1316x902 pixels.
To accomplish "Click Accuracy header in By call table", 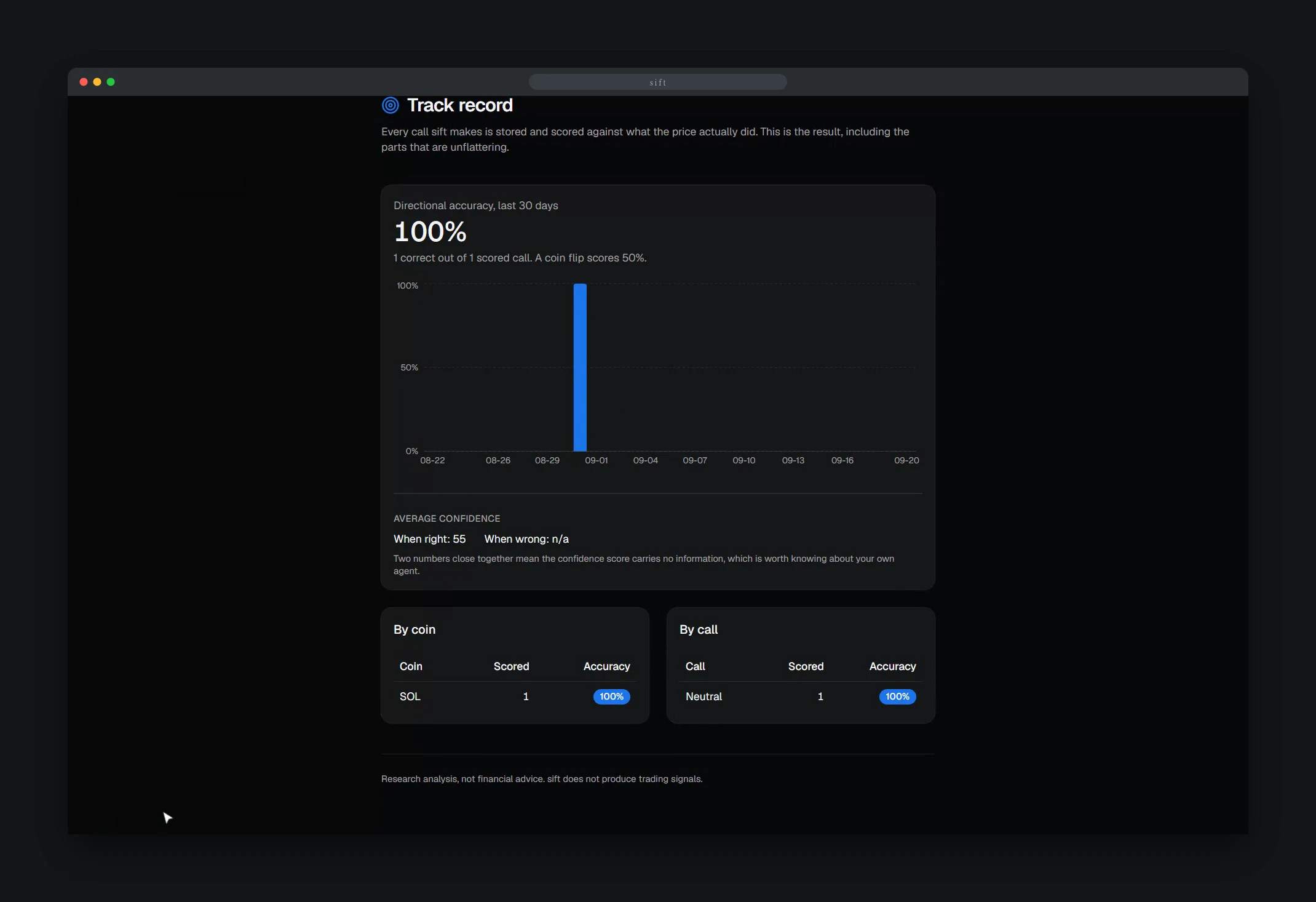I will [x=892, y=666].
